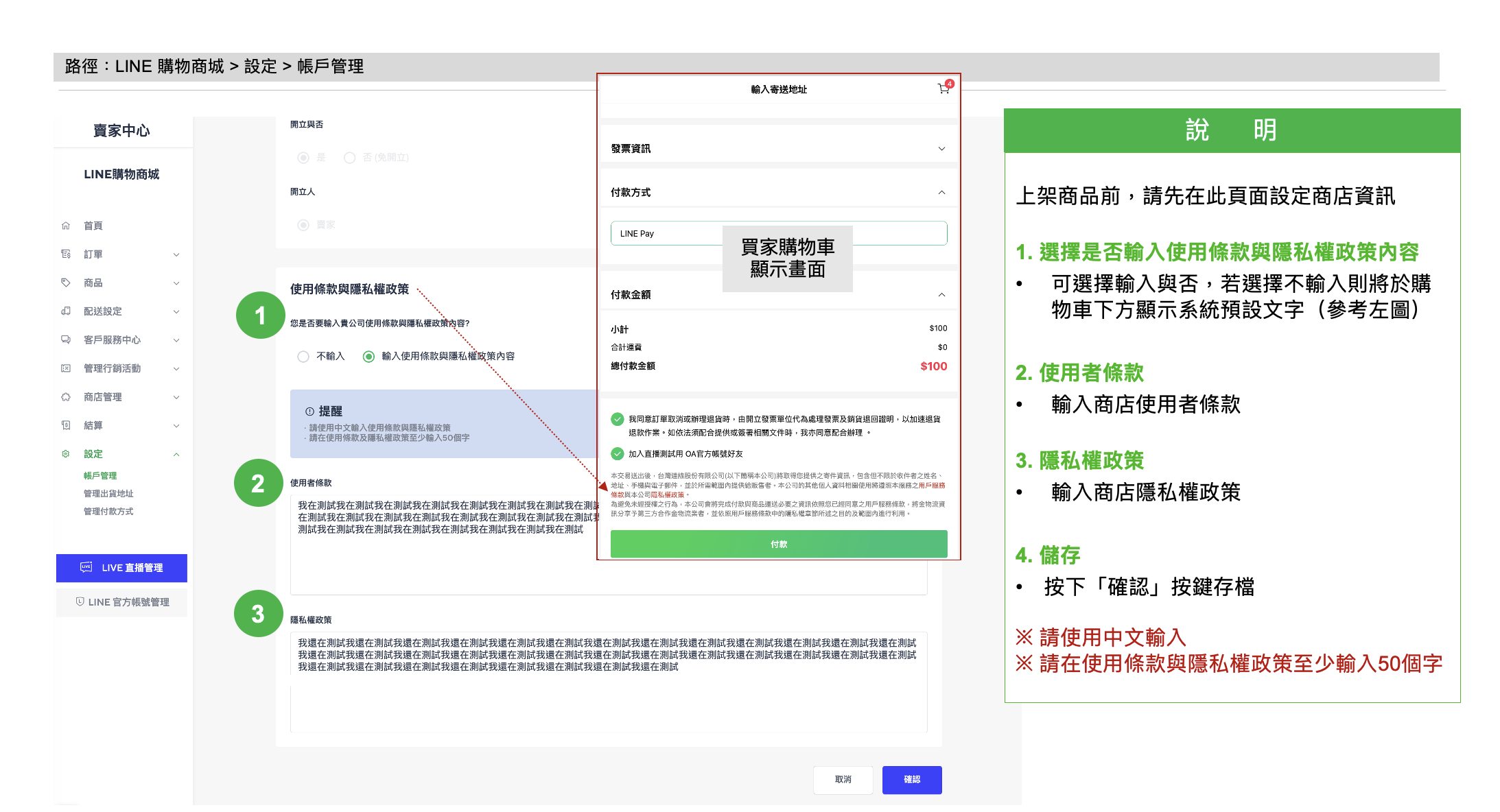Click the 首頁 home icon in sidebar
The height and width of the screenshot is (812, 1500).
tap(66, 226)
